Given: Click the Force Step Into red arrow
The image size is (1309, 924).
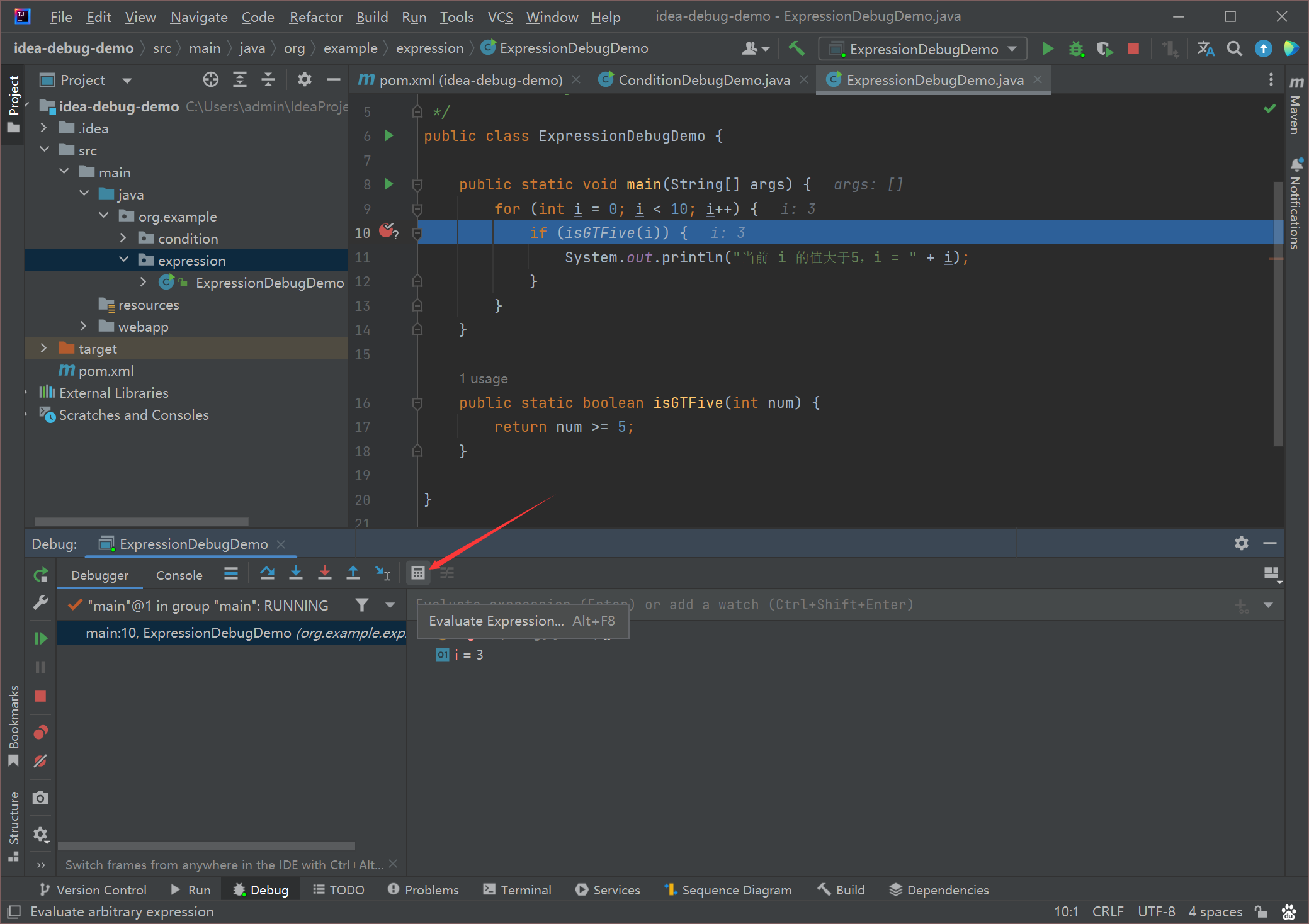Looking at the screenshot, I should coord(325,573).
